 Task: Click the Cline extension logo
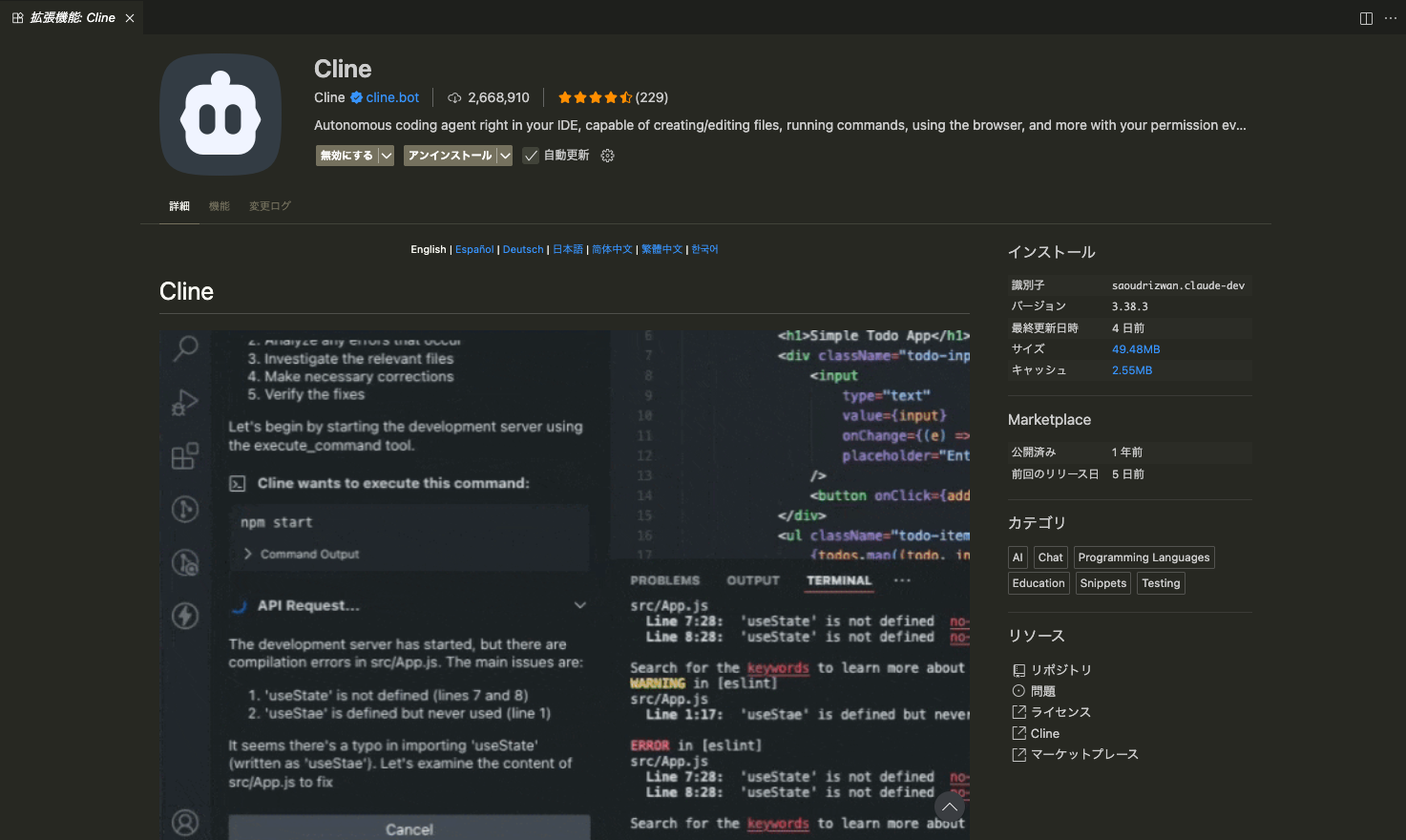point(220,115)
